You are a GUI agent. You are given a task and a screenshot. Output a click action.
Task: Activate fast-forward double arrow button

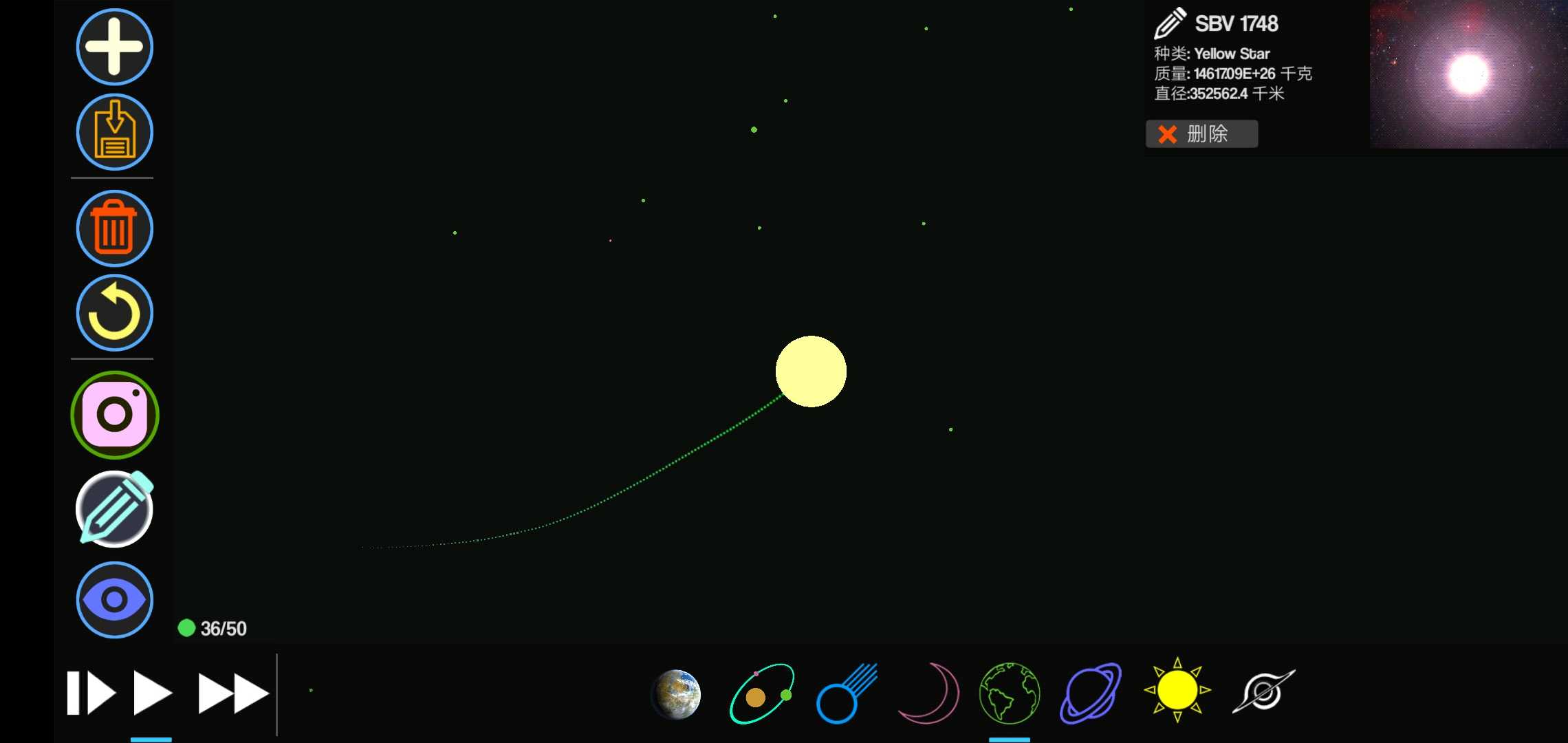click(233, 693)
